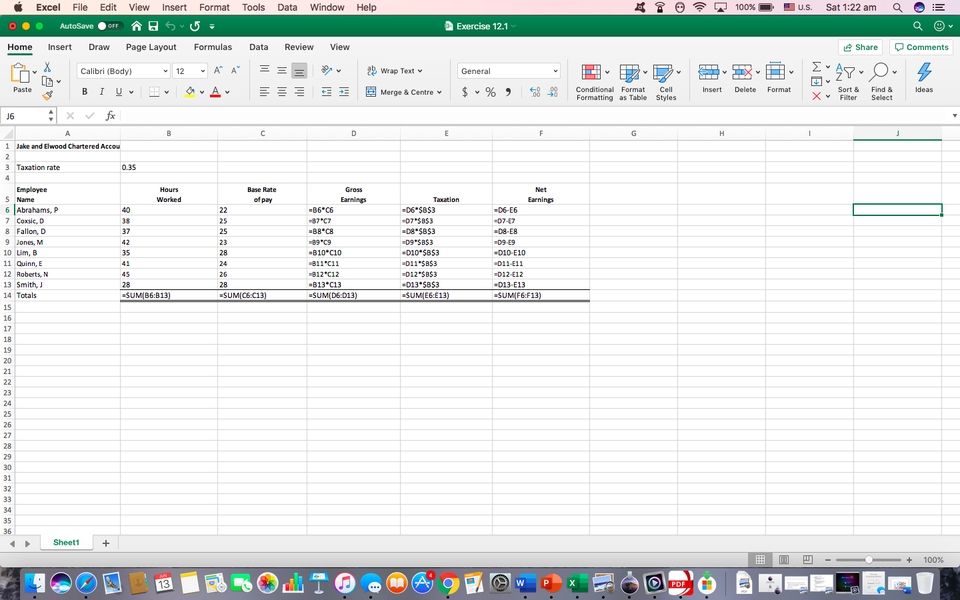The height and width of the screenshot is (600, 960).
Task: Toggle top vertical alignment
Action: point(264,70)
